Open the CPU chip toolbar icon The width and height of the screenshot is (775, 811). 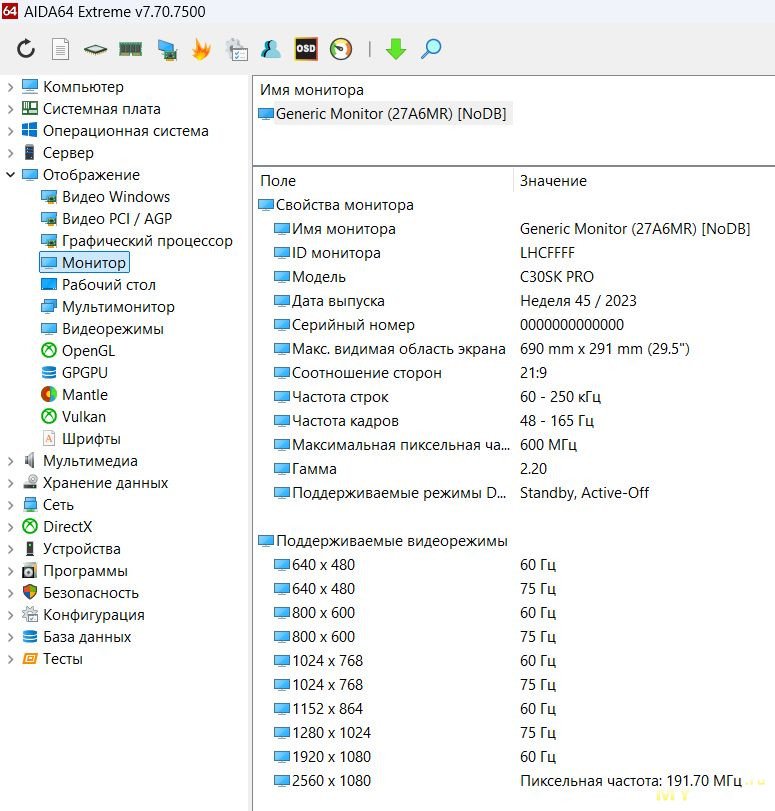(x=95, y=50)
